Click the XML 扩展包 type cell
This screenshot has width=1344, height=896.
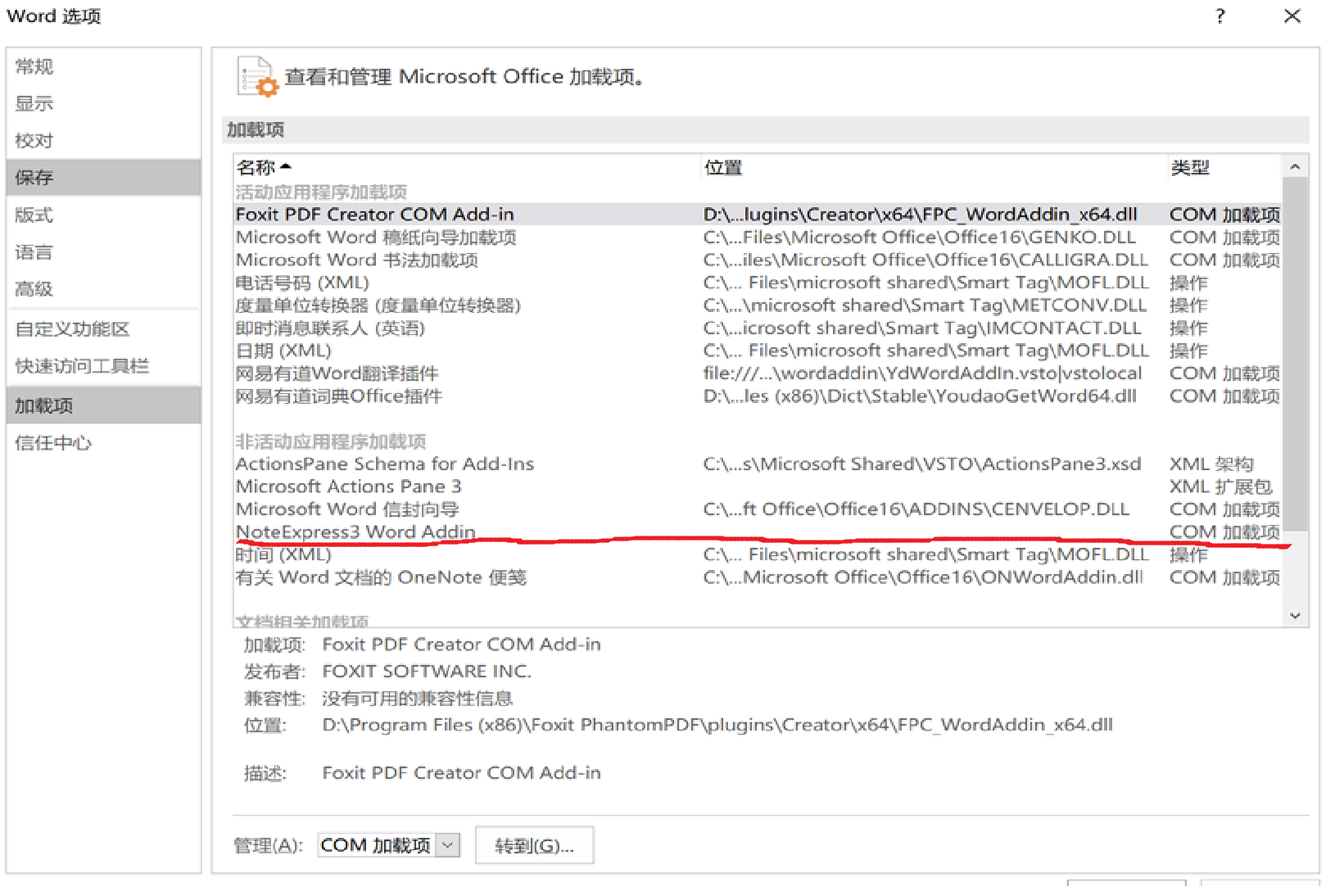[x=1220, y=486]
